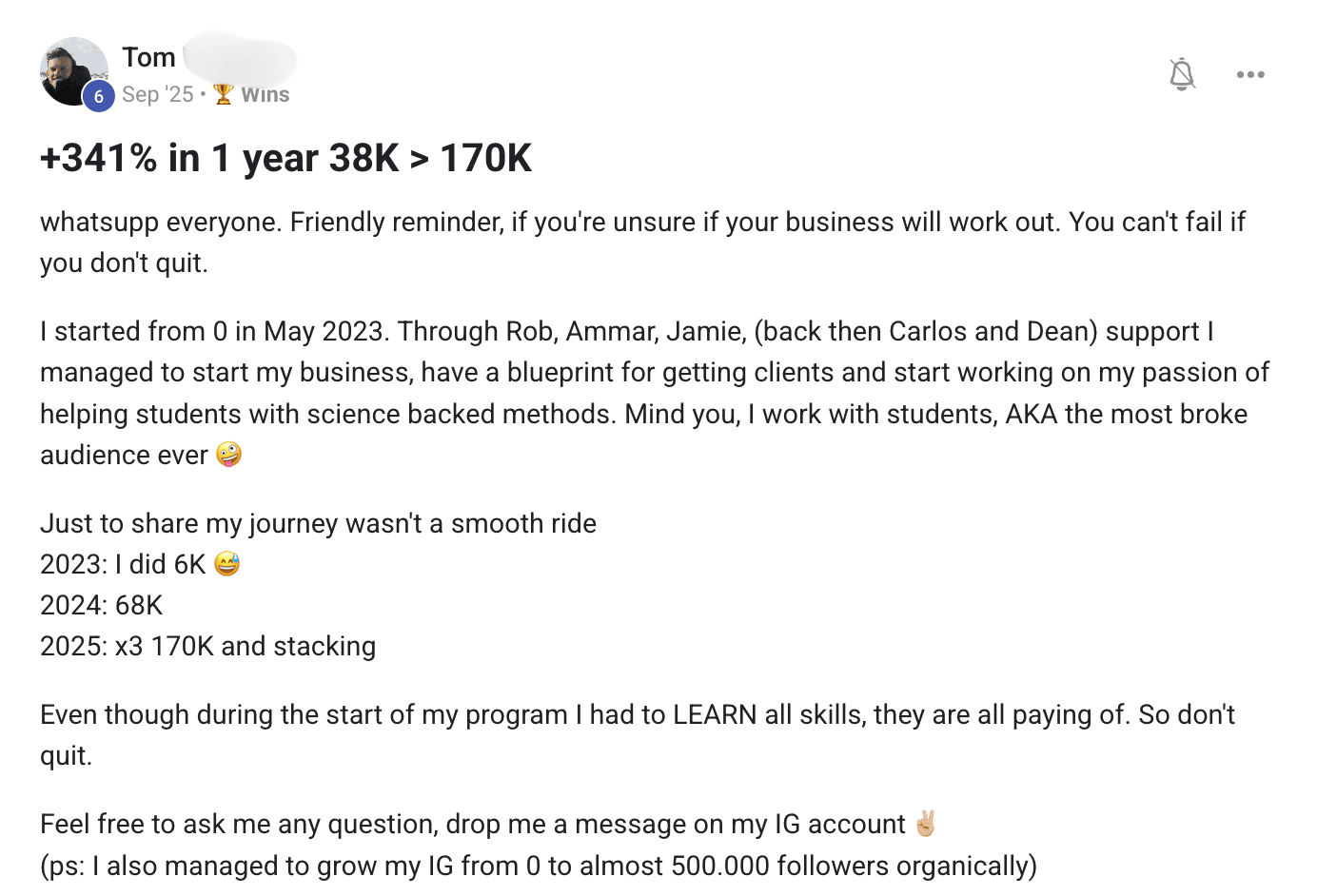The width and height of the screenshot is (1317, 896).
Task: Click the '2024: 68K' line
Action: click(102, 605)
